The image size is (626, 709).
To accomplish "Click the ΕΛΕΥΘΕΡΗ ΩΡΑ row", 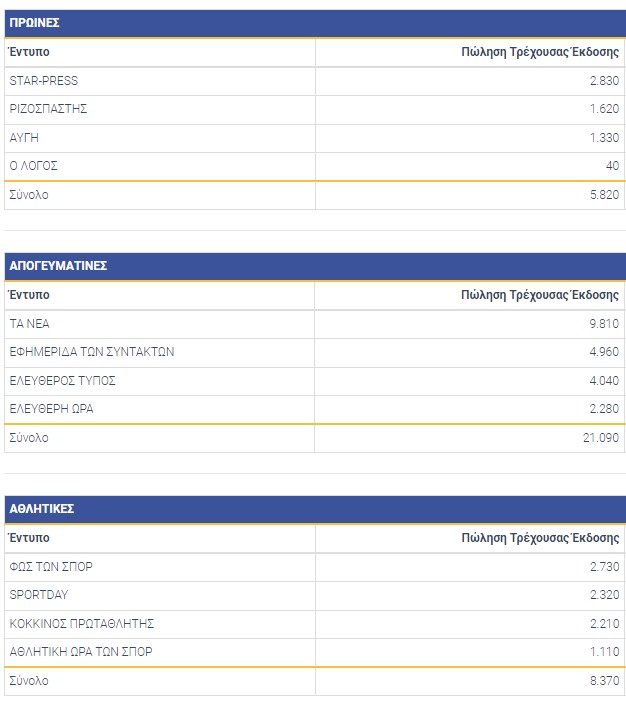I will 51,409.
